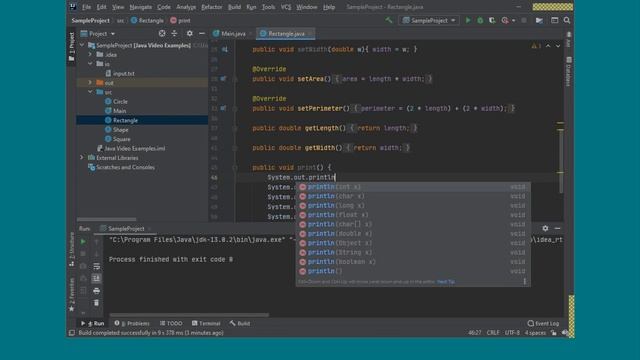Open the Problems tool window tab
This screenshot has width=640, height=360.
pos(132,323)
